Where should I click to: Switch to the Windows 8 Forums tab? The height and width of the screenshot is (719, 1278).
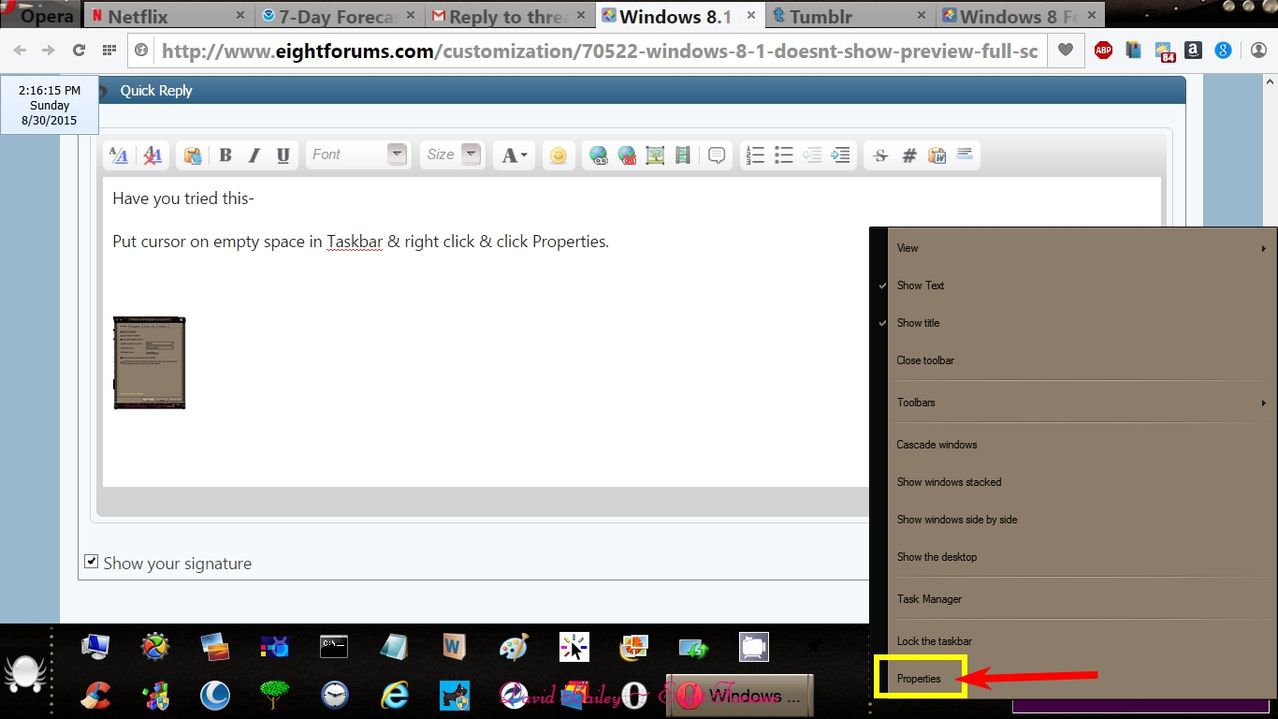point(1021,16)
